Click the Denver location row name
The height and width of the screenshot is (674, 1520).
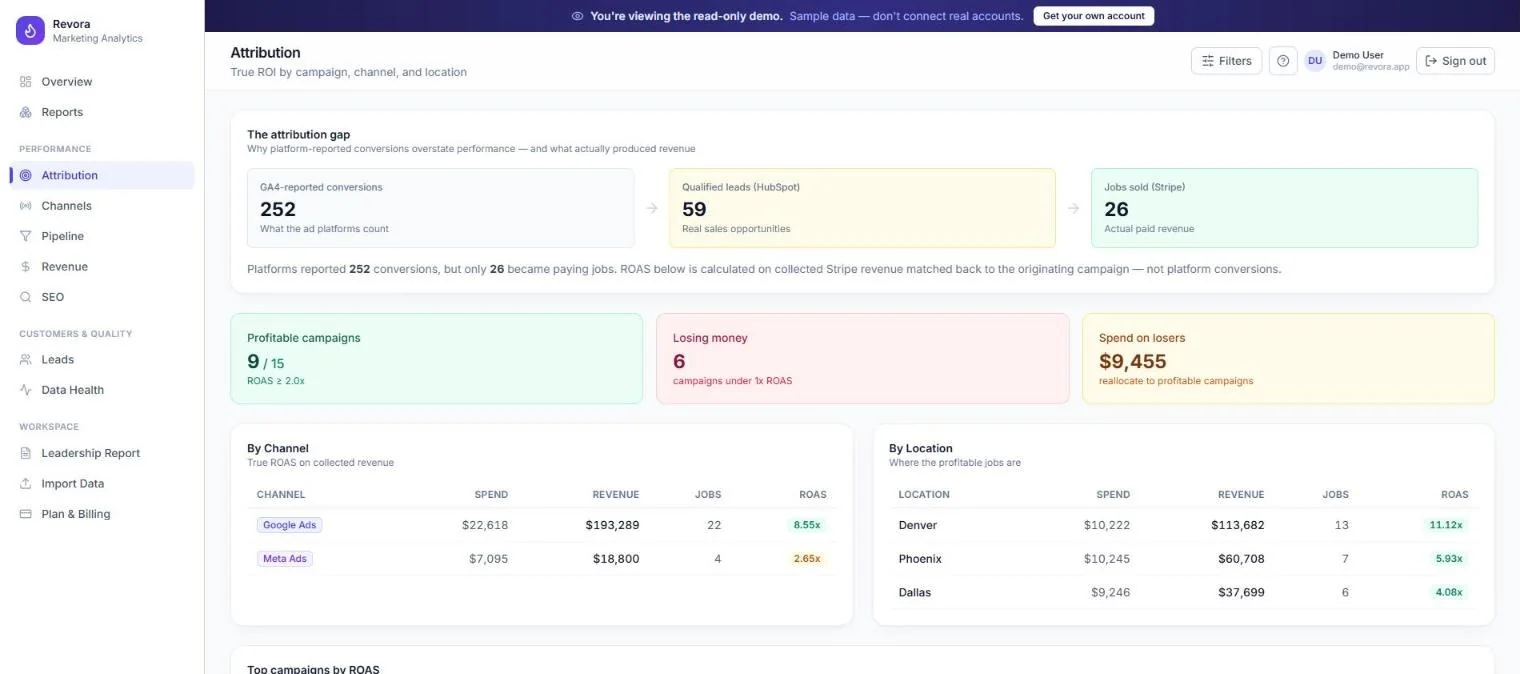click(x=917, y=525)
